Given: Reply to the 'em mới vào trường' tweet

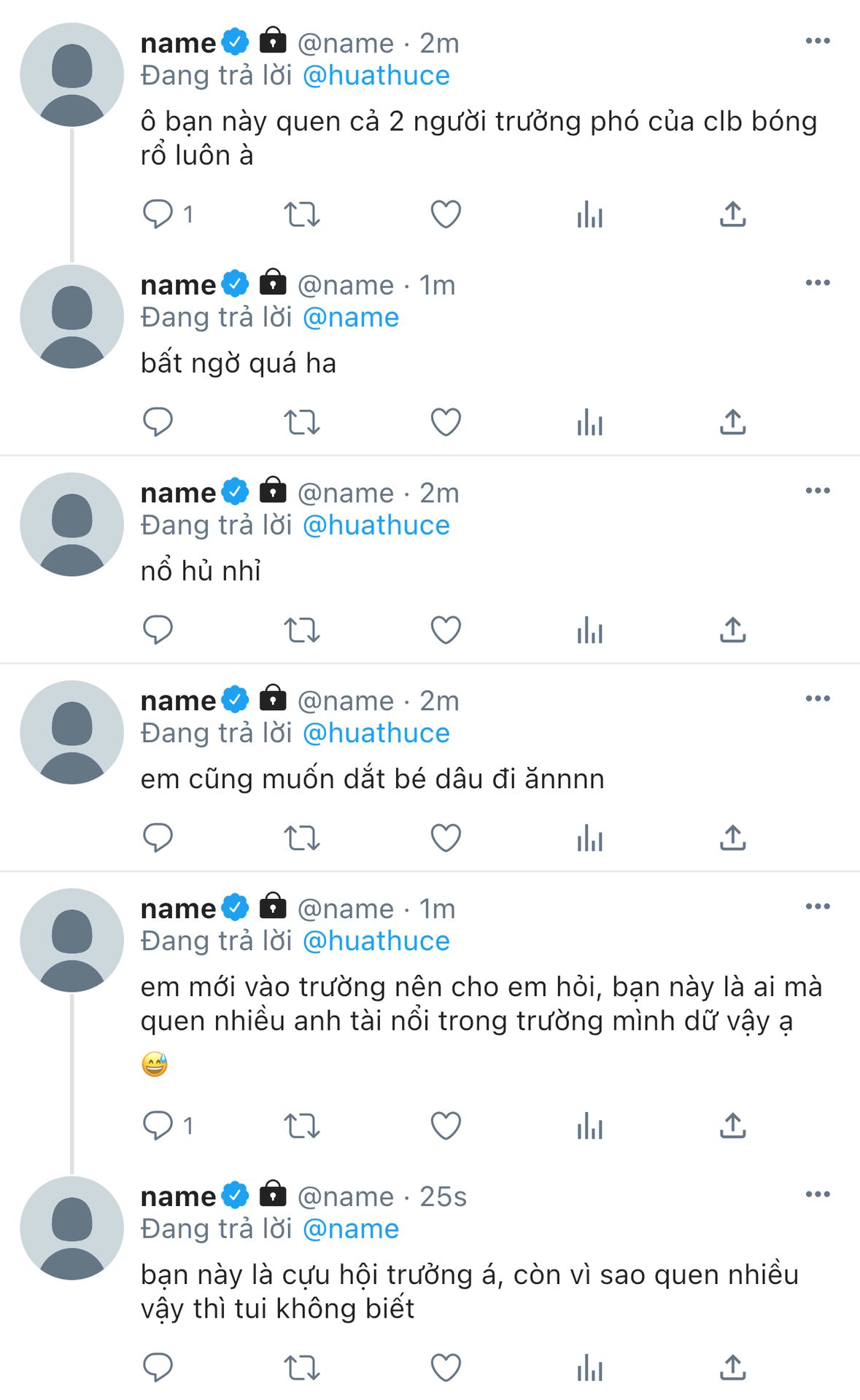Looking at the screenshot, I should click(158, 1126).
